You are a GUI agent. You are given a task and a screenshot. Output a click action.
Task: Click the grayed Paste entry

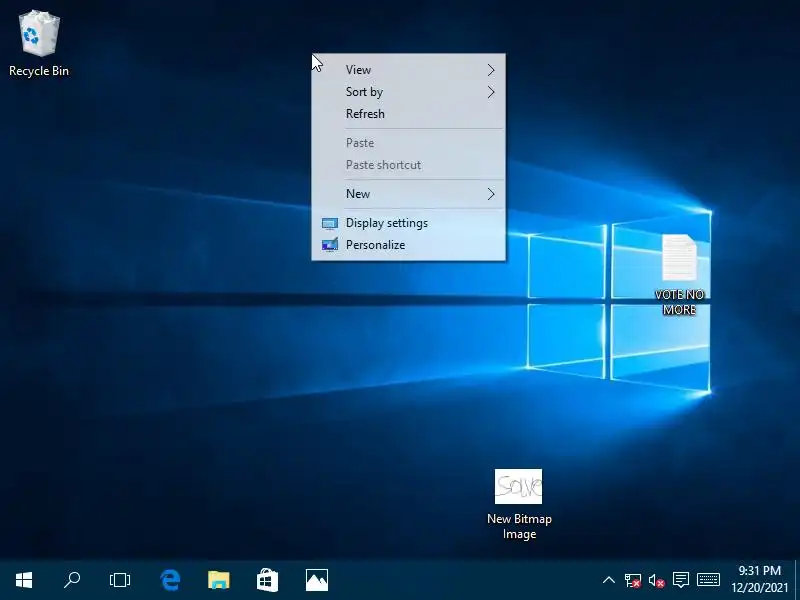(409, 143)
